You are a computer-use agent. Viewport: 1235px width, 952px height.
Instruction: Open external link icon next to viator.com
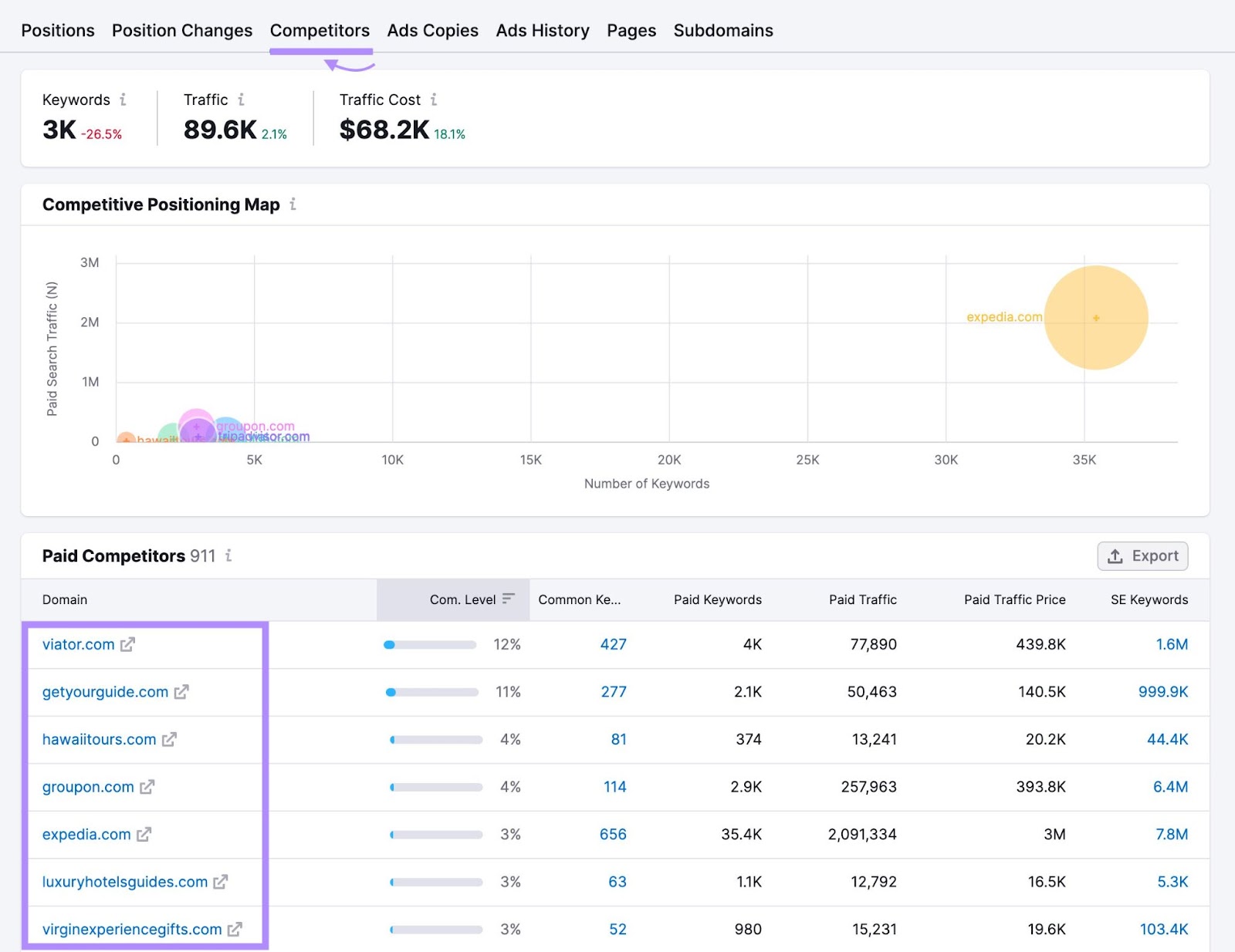(x=127, y=644)
